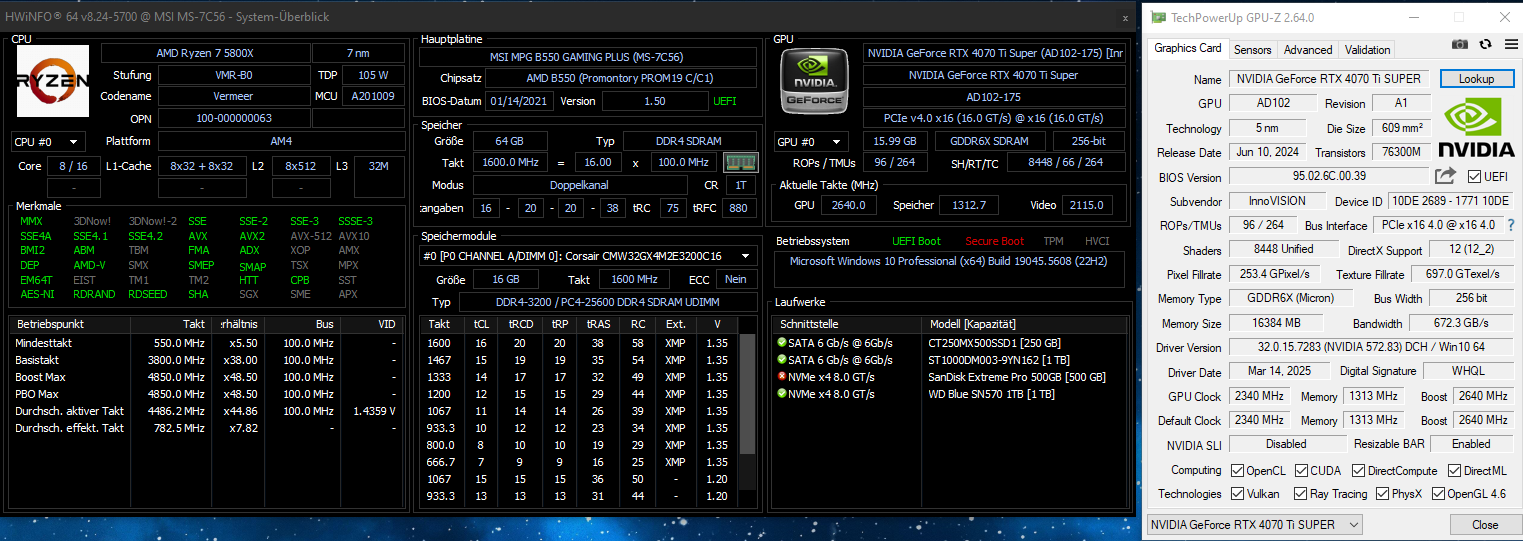The height and width of the screenshot is (541, 1523).
Task: Click green status icon of WD Blue SN570
Action: coord(782,394)
